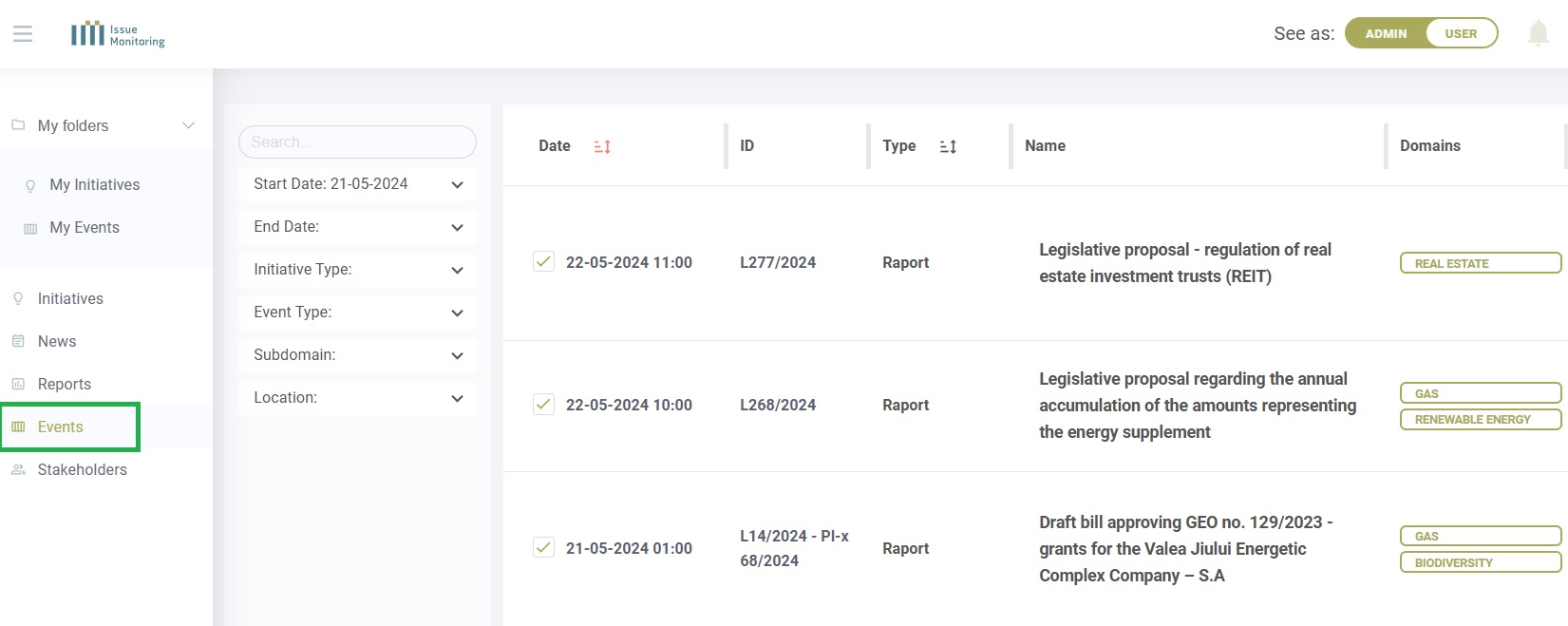1568x626 pixels.
Task: Click the RENEWABLE ENERGY domain tag
Action: click(1481, 419)
